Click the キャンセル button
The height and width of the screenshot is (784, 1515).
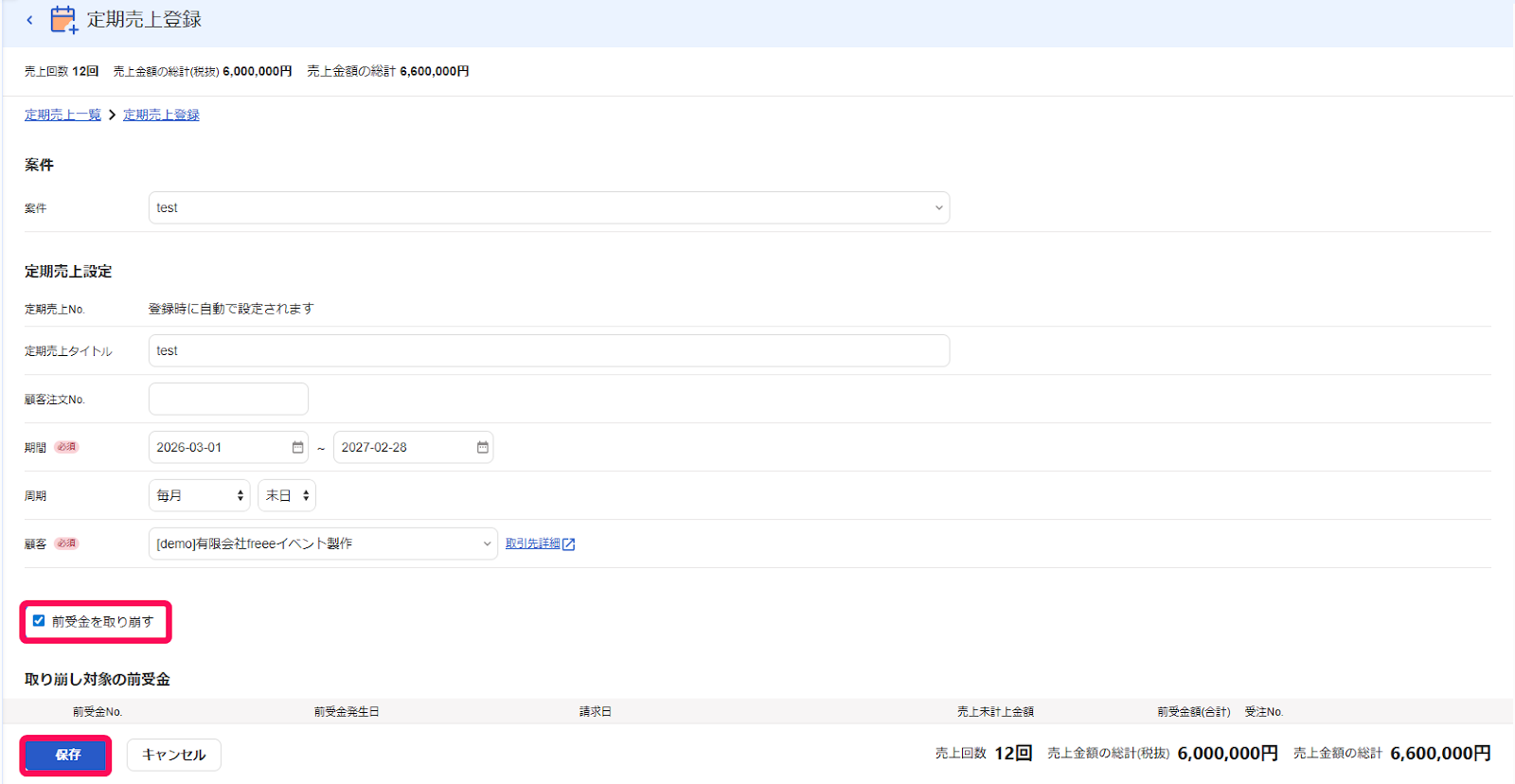click(x=174, y=755)
